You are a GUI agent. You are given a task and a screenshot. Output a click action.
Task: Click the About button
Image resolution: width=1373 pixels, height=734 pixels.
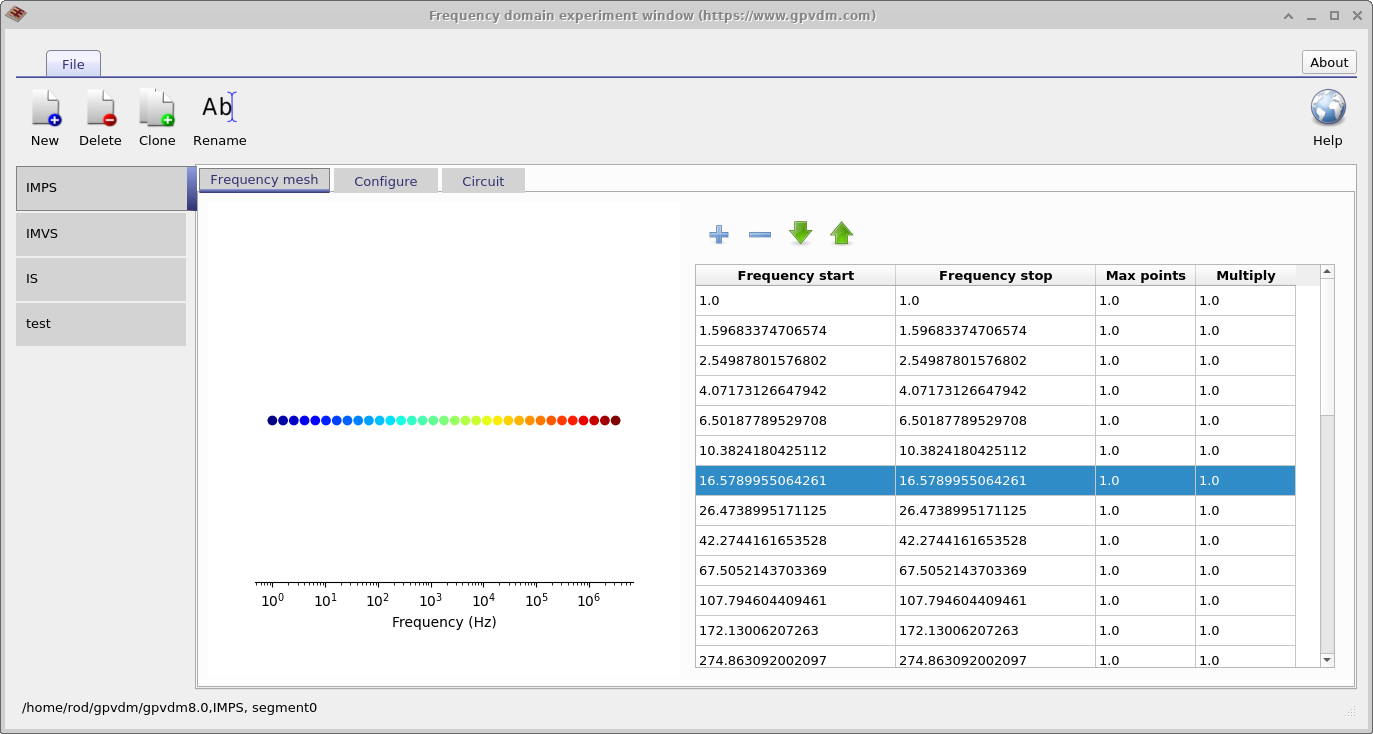coord(1328,61)
